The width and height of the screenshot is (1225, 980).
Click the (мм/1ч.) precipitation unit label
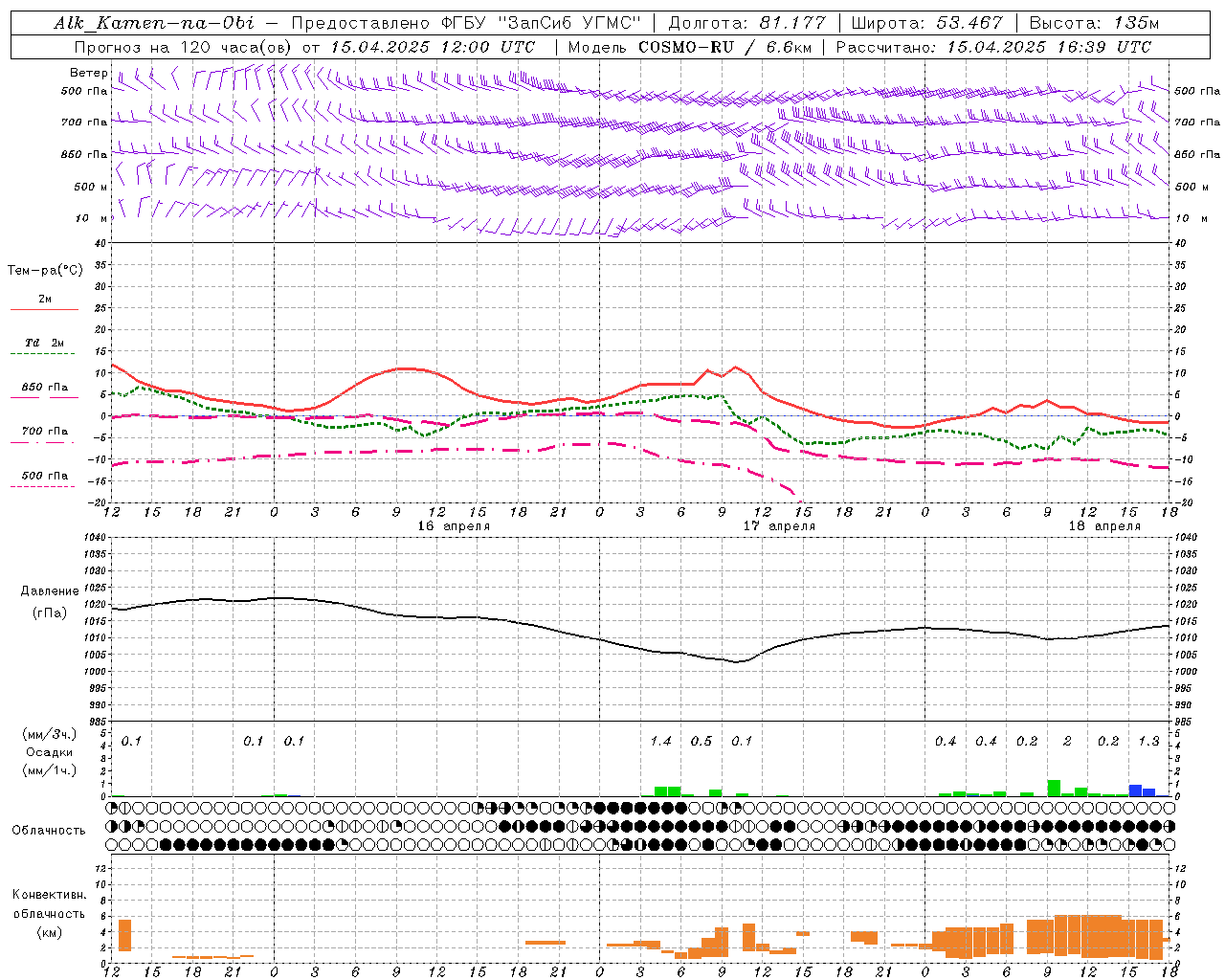pyautogui.click(x=49, y=770)
